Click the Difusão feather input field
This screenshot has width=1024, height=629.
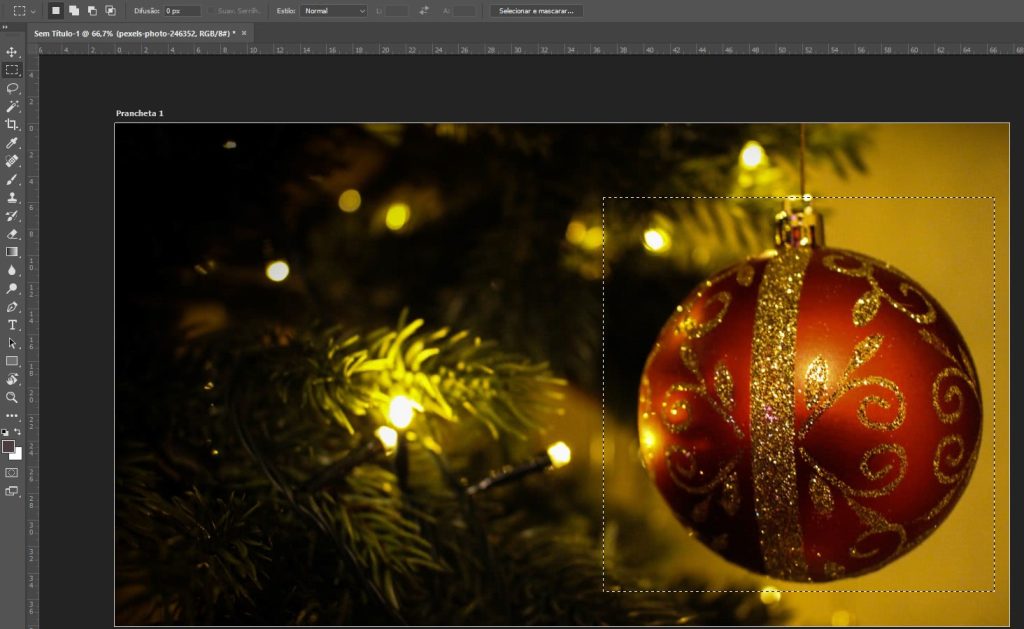click(182, 10)
